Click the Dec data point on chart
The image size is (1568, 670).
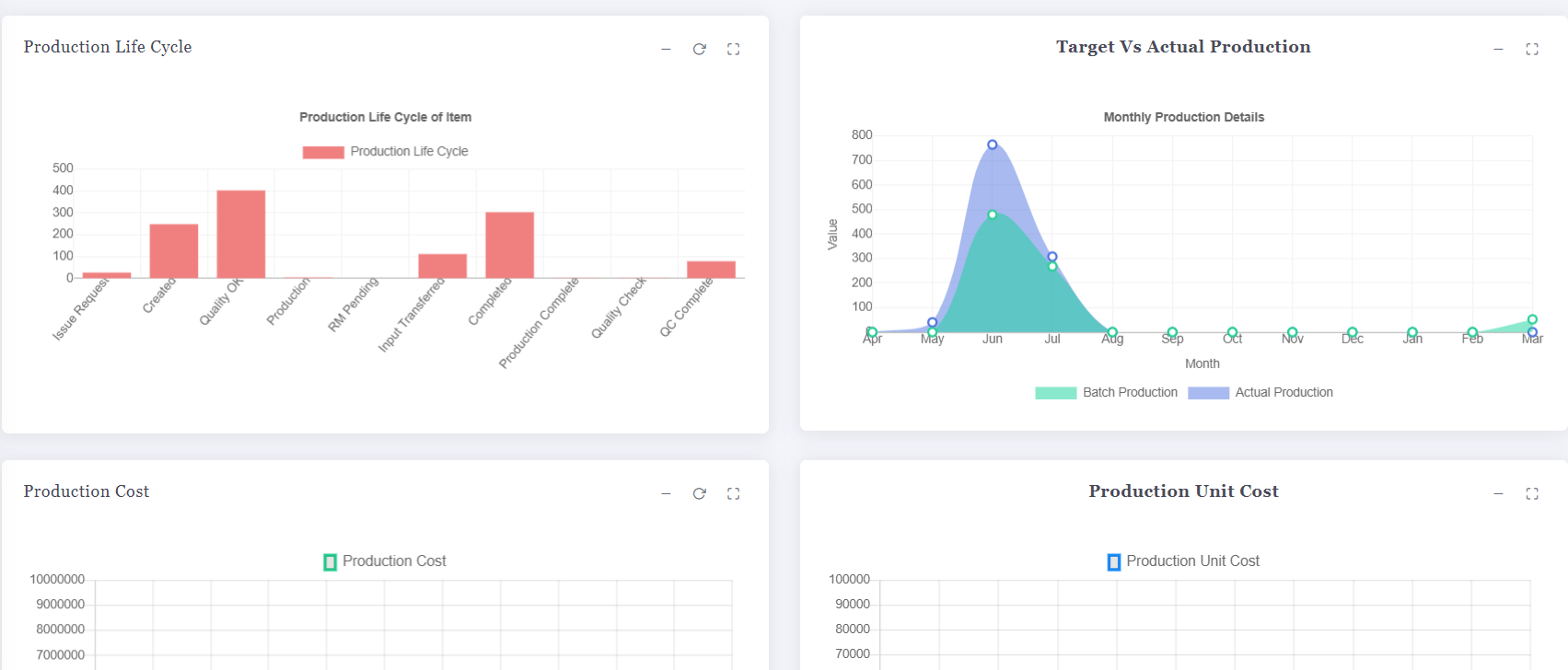pyautogui.click(x=1353, y=332)
